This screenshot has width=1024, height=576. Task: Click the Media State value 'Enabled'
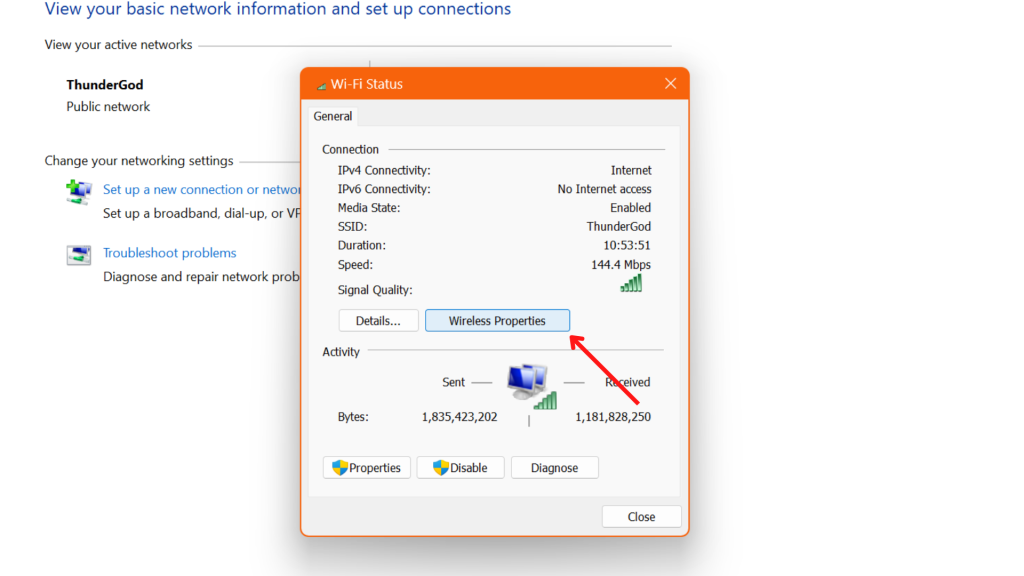pyautogui.click(x=630, y=208)
